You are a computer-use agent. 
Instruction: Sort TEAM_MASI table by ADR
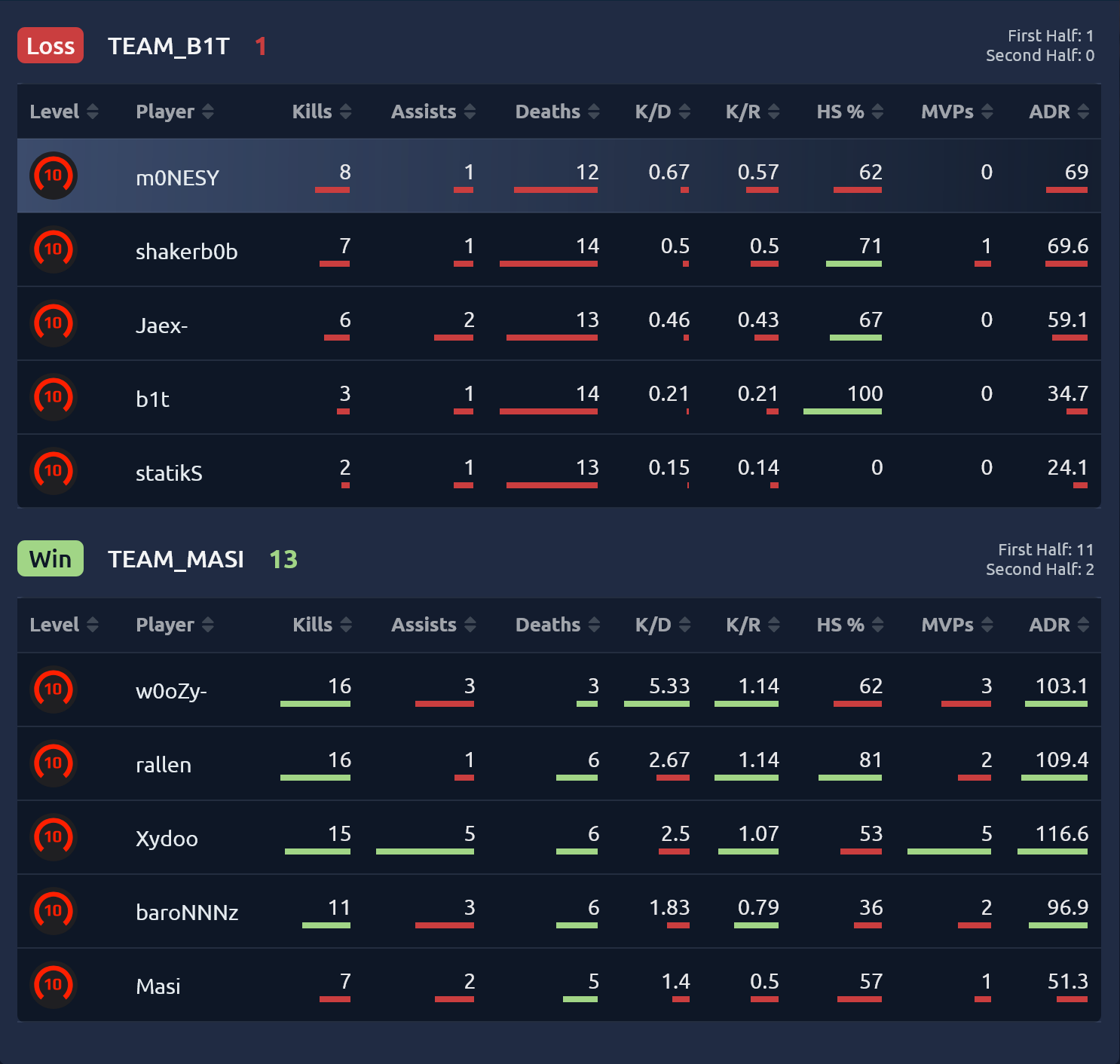pyautogui.click(x=1059, y=625)
